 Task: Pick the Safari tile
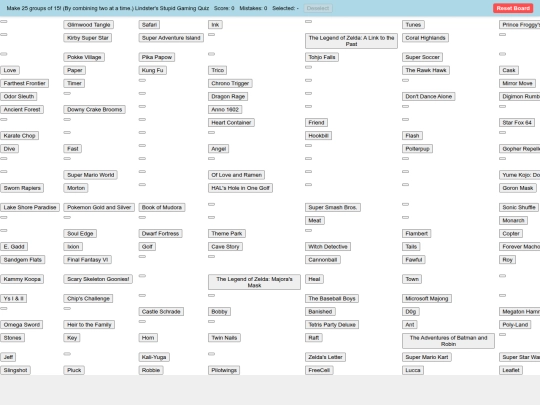(x=149, y=25)
